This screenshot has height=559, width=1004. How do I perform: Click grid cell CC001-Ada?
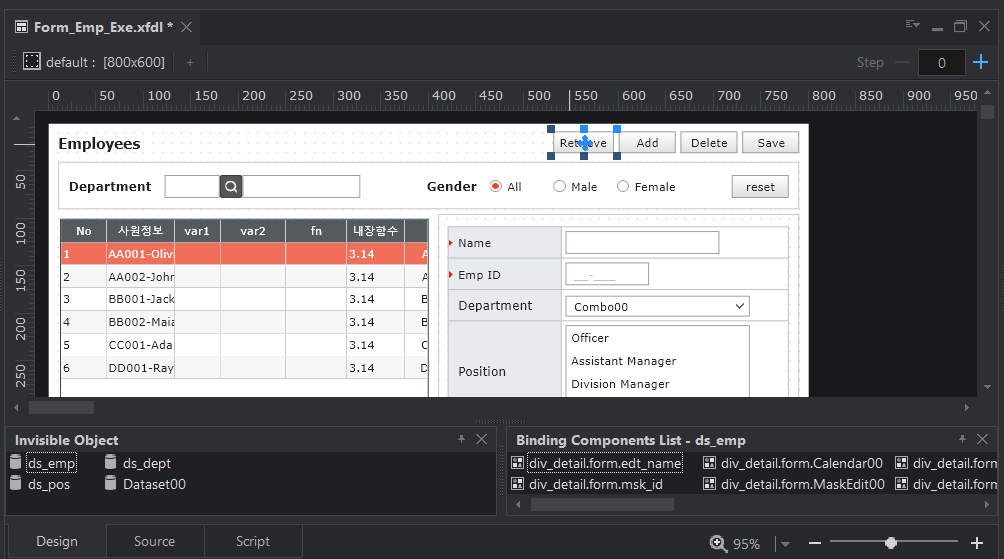click(140, 345)
